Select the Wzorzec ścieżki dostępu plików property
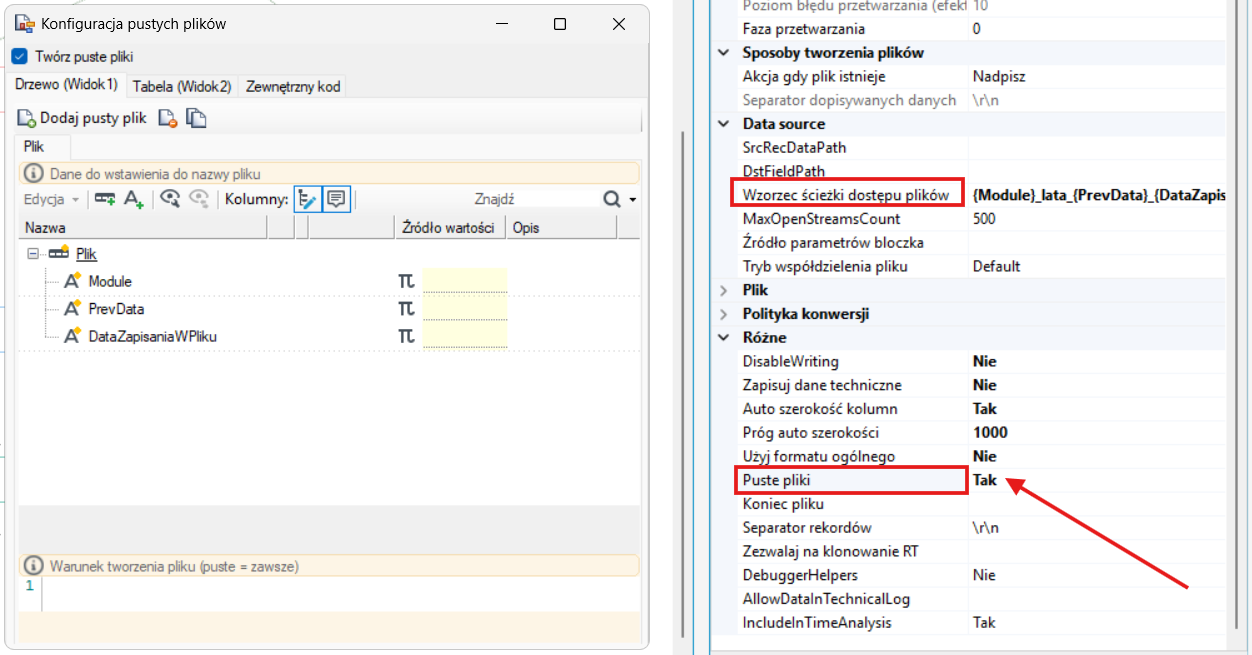The image size is (1252, 655). tap(846, 195)
